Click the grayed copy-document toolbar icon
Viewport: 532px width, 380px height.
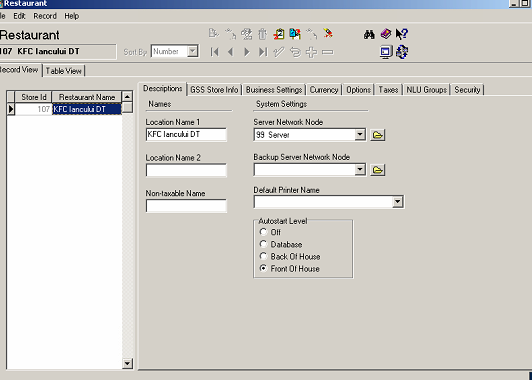[x=213, y=34]
